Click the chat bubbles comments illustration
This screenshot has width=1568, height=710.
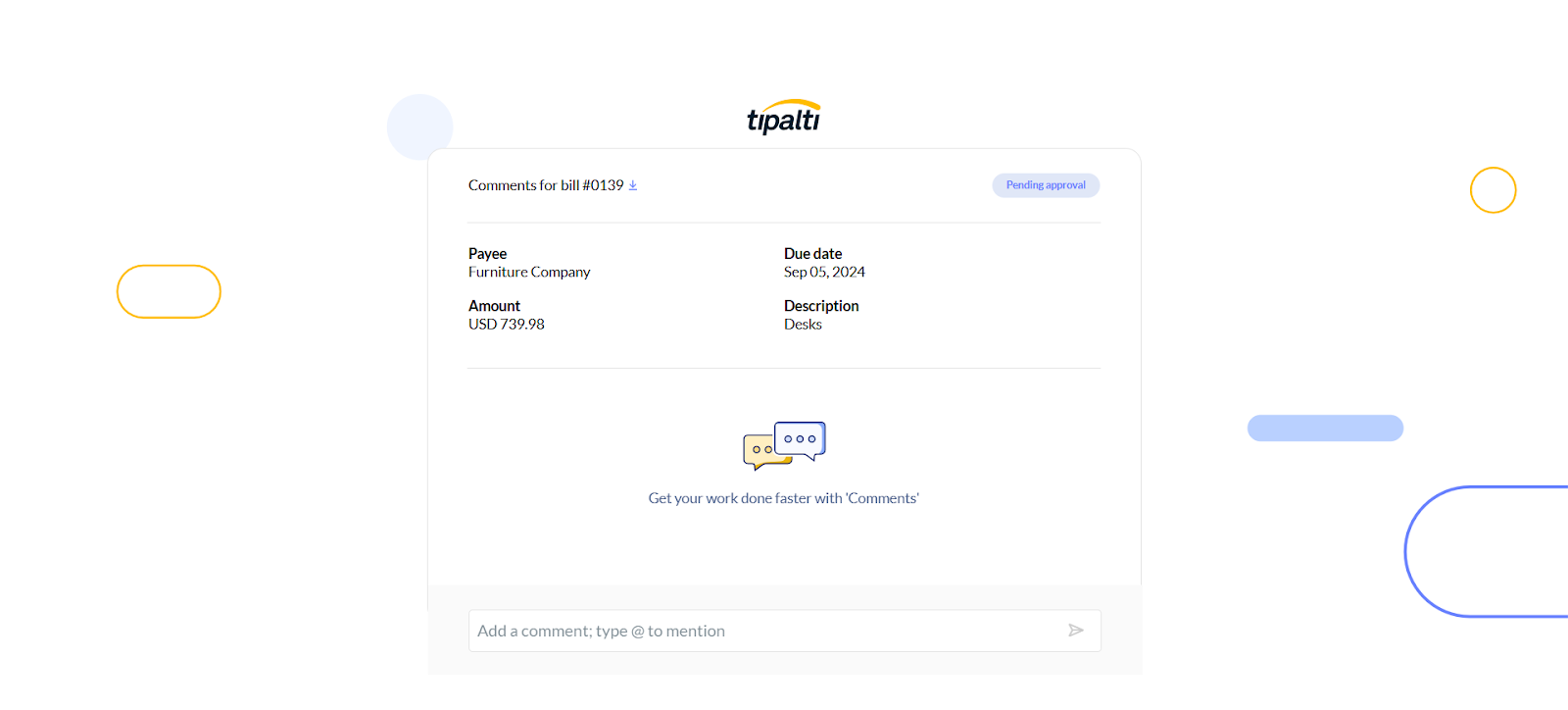pyautogui.click(x=784, y=446)
